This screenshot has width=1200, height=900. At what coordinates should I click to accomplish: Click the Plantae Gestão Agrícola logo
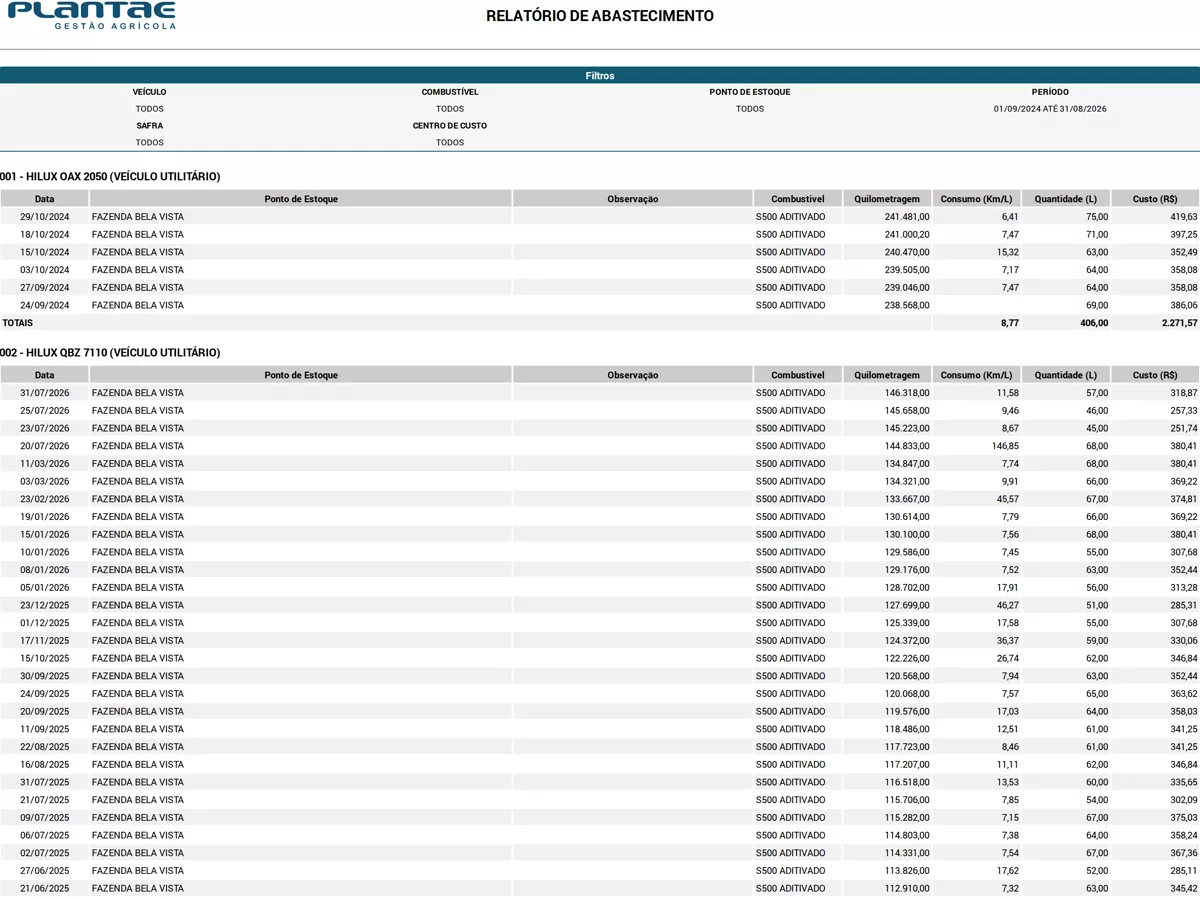pyautogui.click(x=91, y=15)
